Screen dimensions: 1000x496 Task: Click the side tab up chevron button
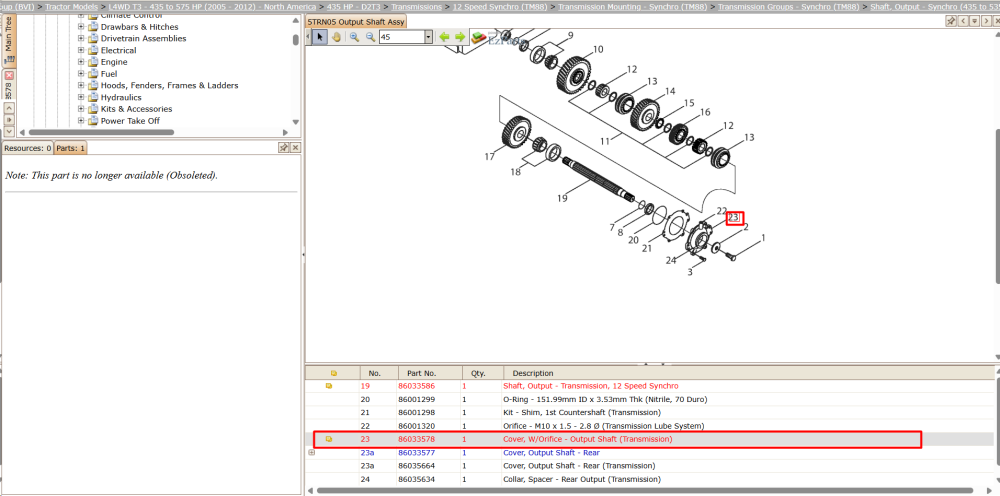click(9, 108)
